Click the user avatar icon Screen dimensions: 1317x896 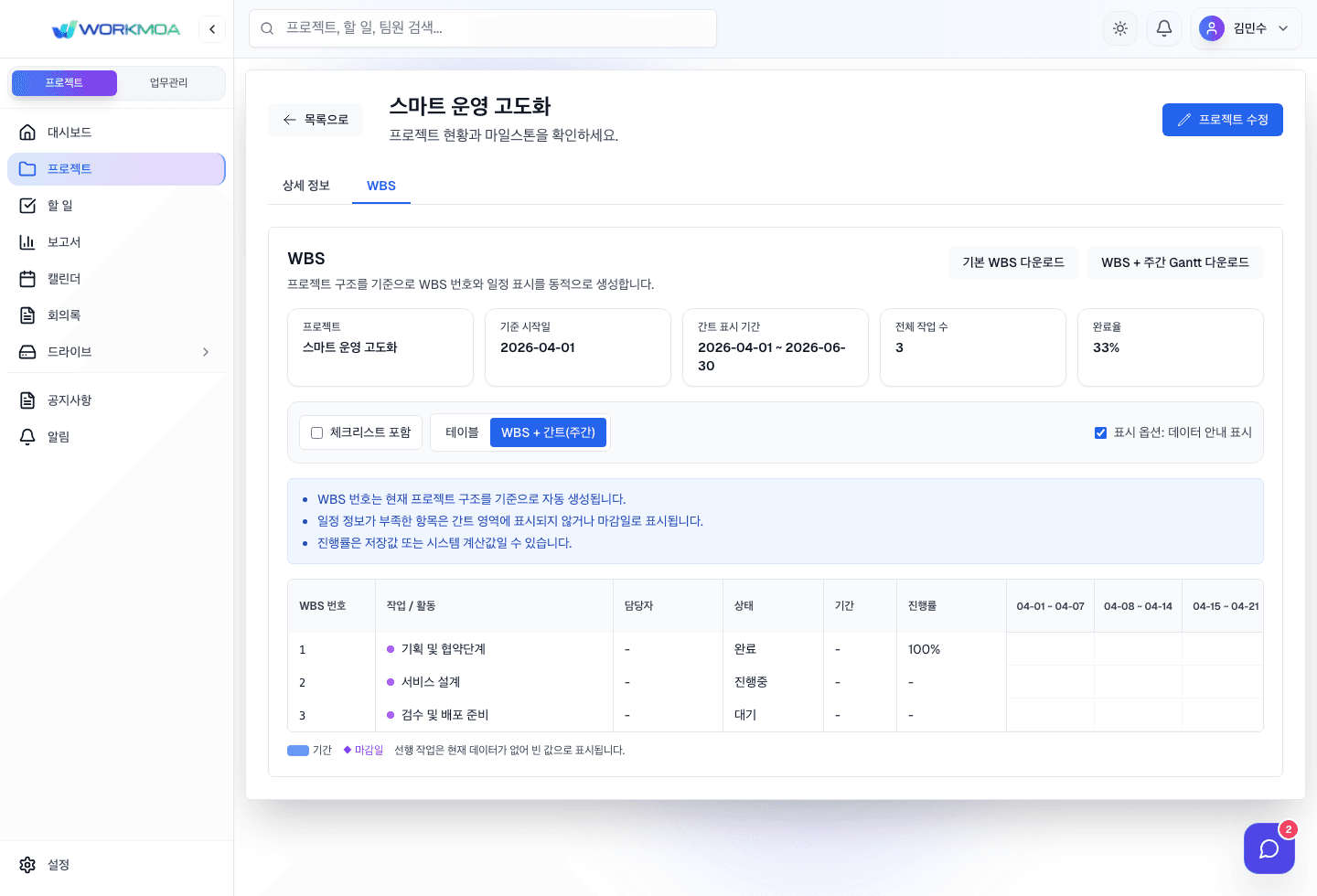click(x=1212, y=28)
